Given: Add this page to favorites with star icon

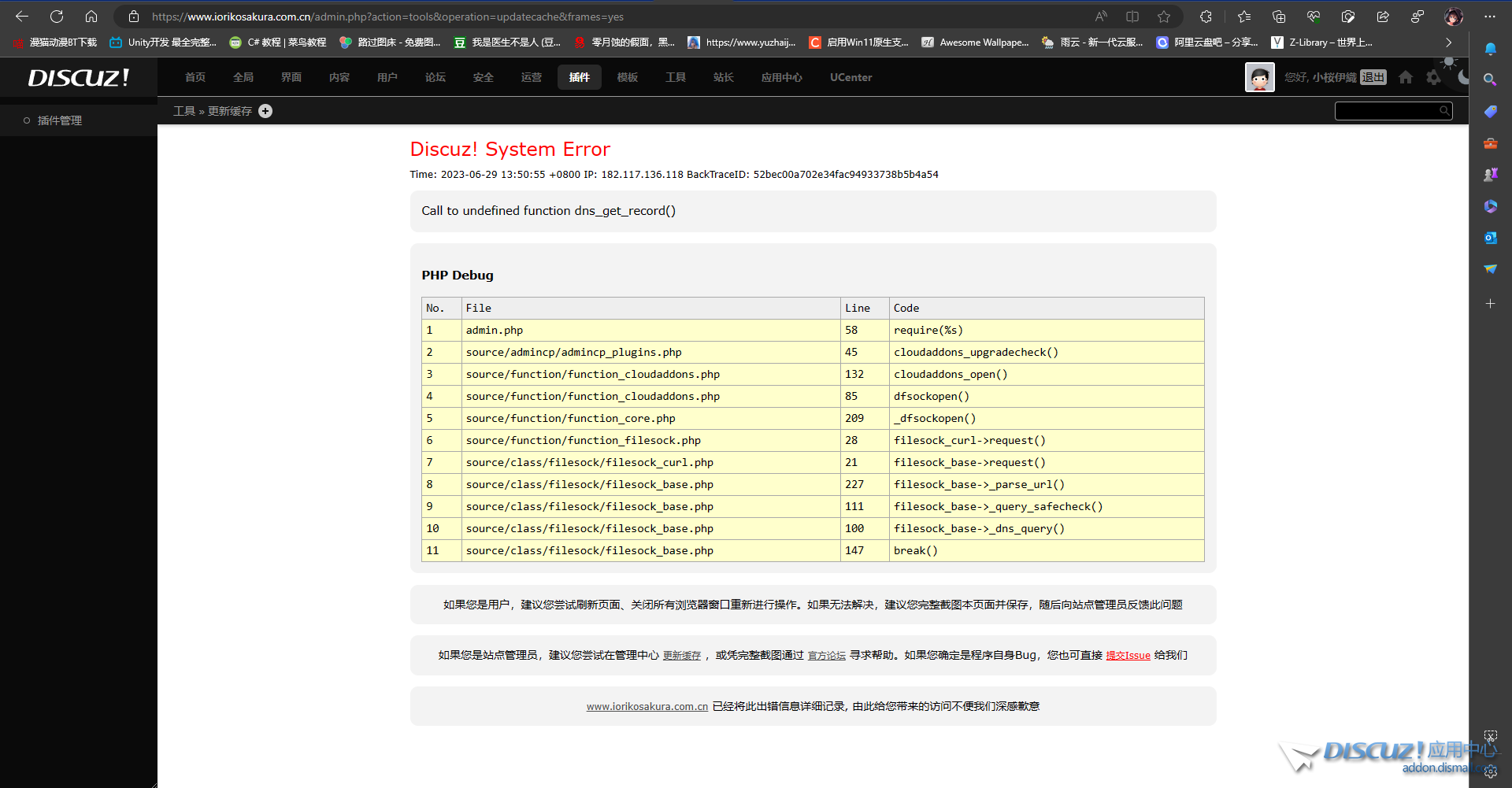Looking at the screenshot, I should tap(1164, 17).
